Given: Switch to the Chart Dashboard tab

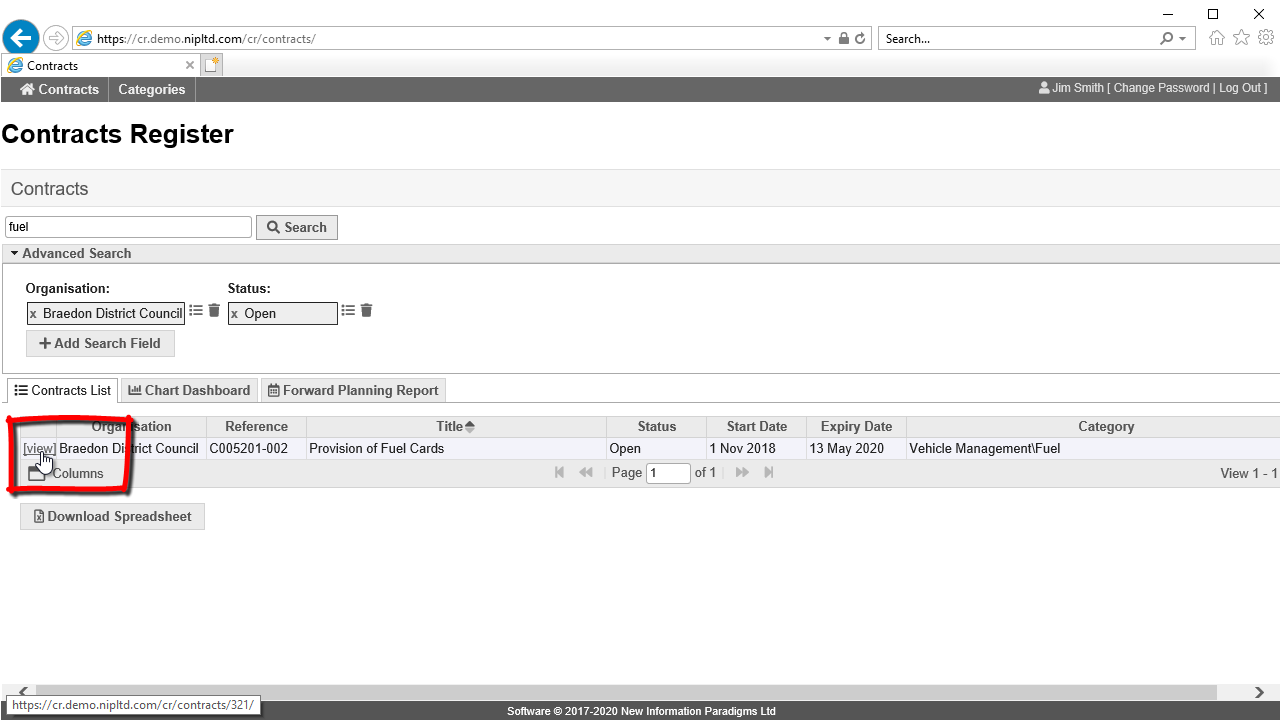Looking at the screenshot, I should point(189,390).
